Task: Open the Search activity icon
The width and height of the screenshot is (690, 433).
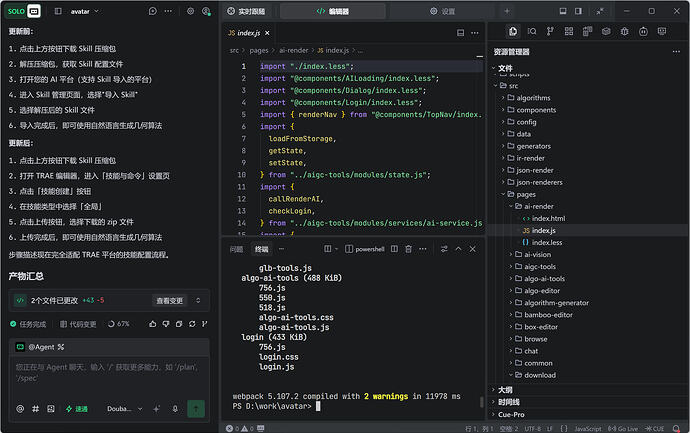Action: click(532, 31)
